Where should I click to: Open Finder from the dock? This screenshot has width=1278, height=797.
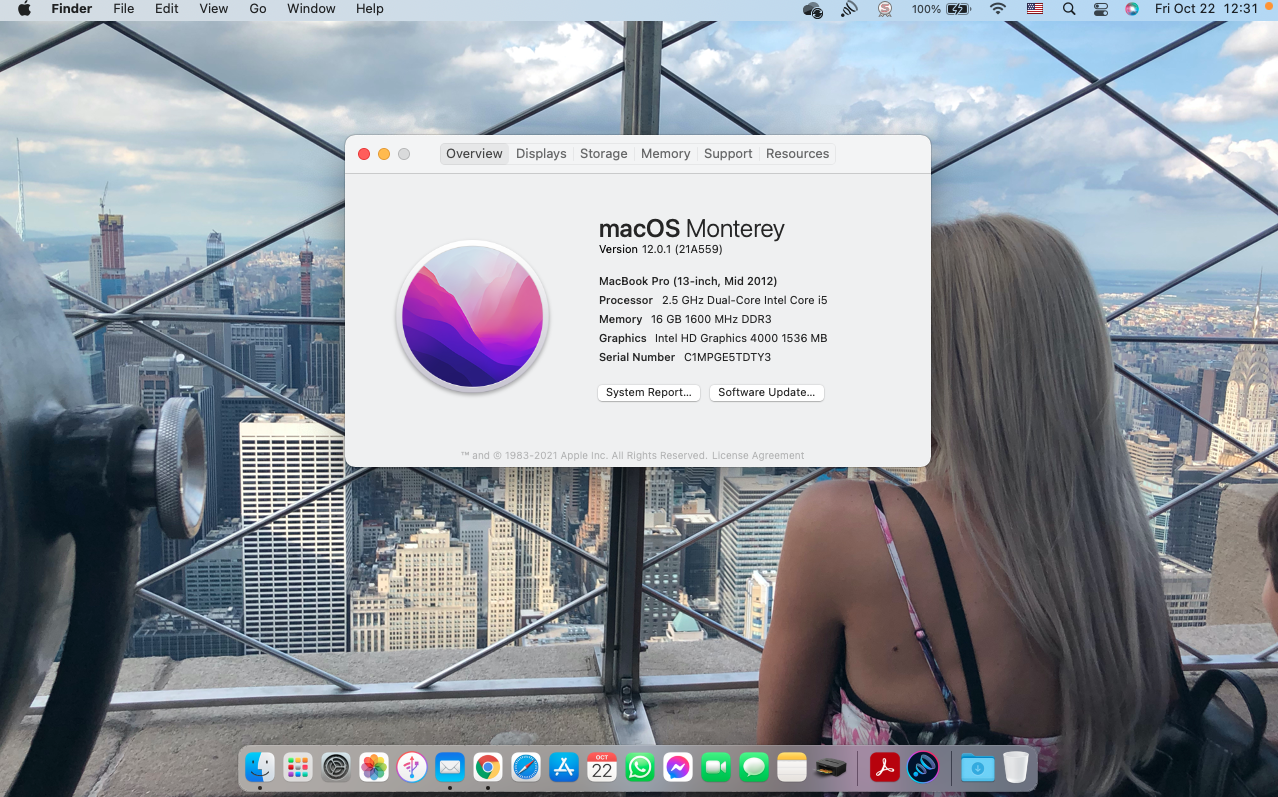pos(260,767)
